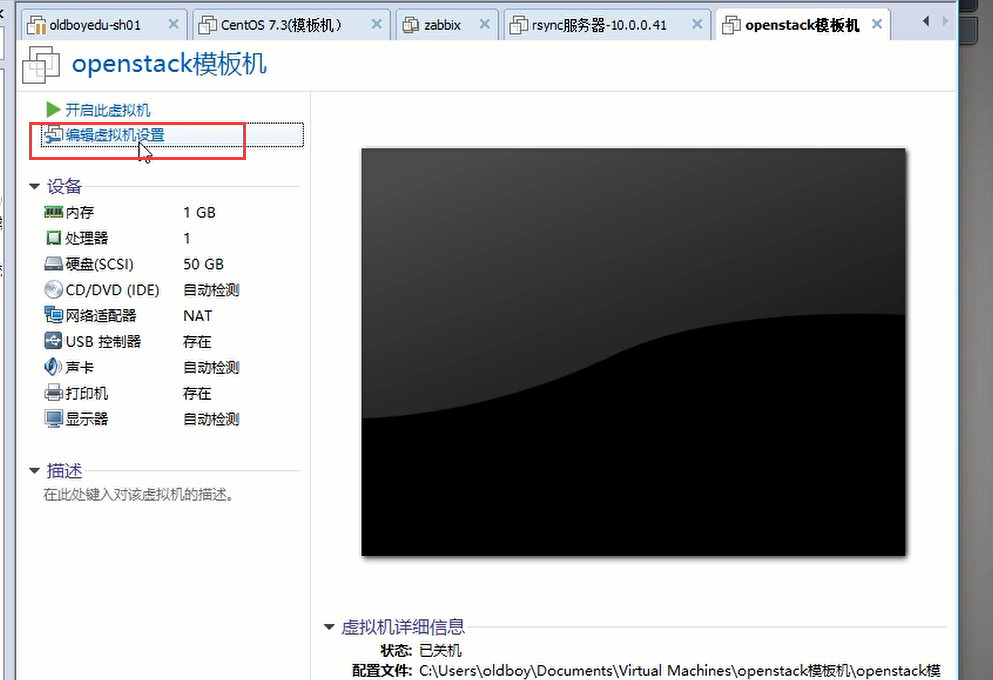
Task: Power on VM via 开启此虚拟机
Action: point(107,110)
